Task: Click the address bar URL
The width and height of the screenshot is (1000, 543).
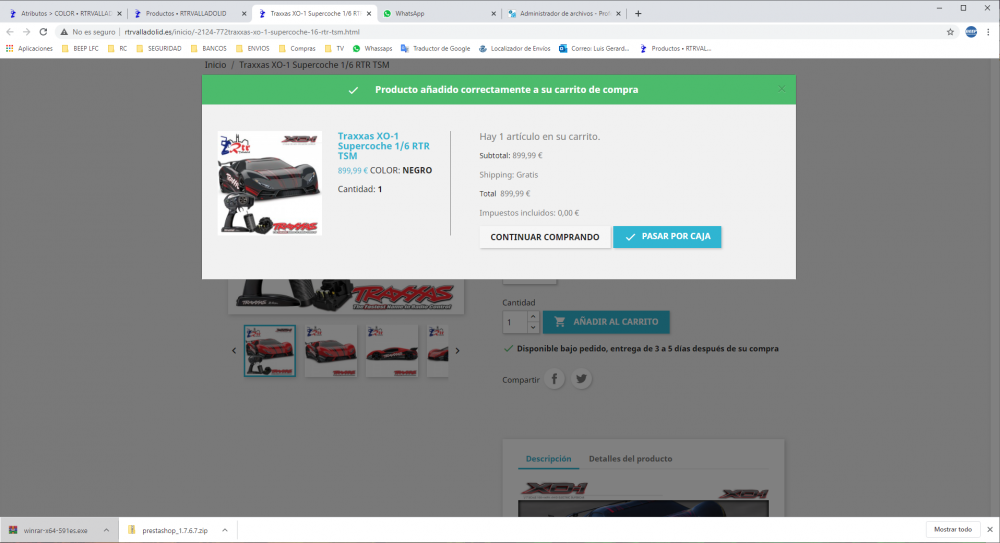Action: [242, 32]
